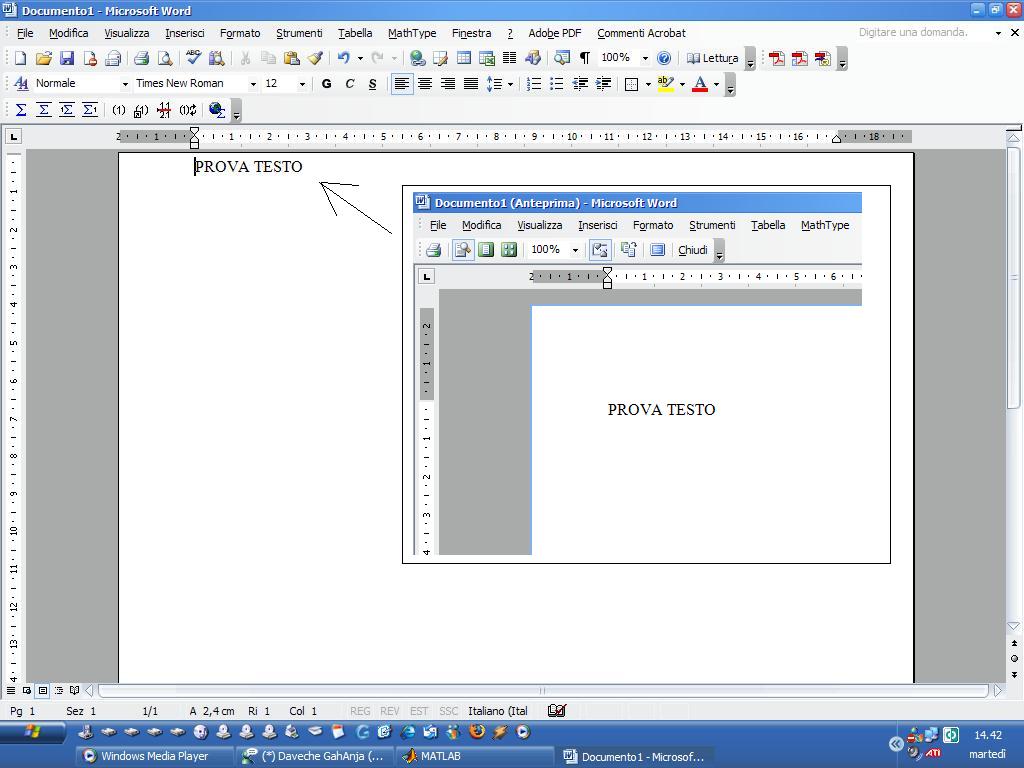Open the Tabella menu
The width and height of the screenshot is (1024, 768).
click(355, 33)
